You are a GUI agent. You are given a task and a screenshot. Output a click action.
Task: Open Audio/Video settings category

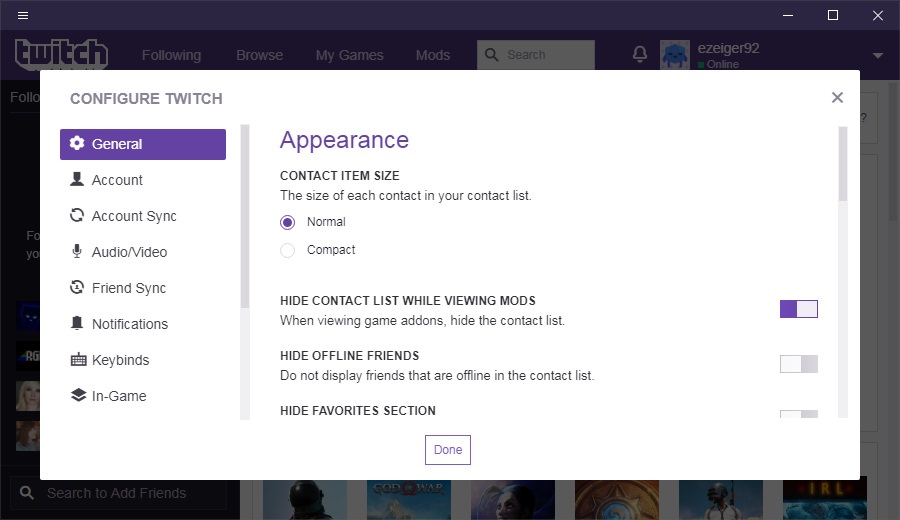[143, 252]
